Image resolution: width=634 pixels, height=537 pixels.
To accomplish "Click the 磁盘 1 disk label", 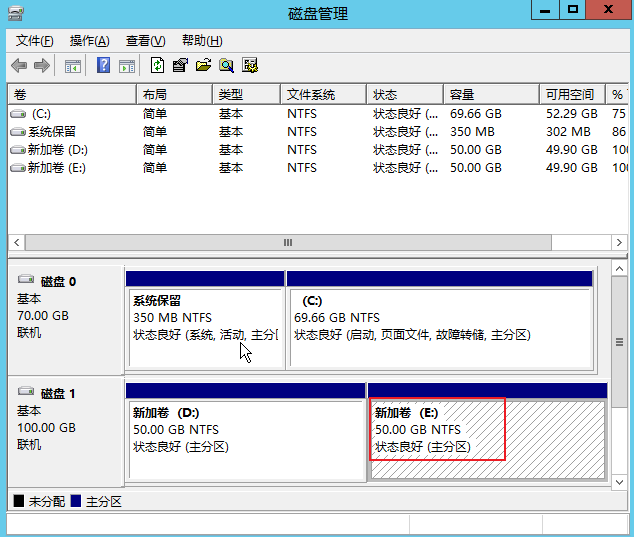I will point(58,394).
